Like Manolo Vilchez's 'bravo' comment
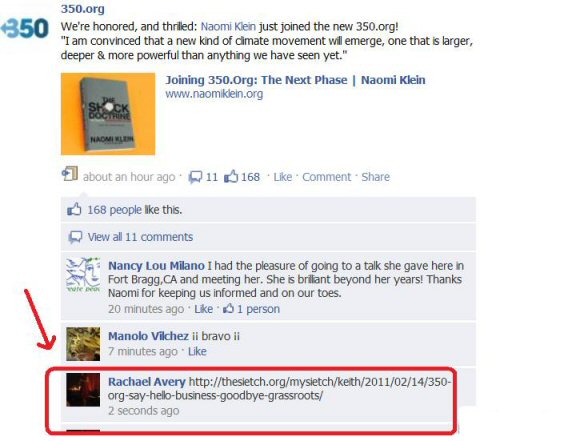Viewport: 568px width, 441px height. click(x=197, y=351)
